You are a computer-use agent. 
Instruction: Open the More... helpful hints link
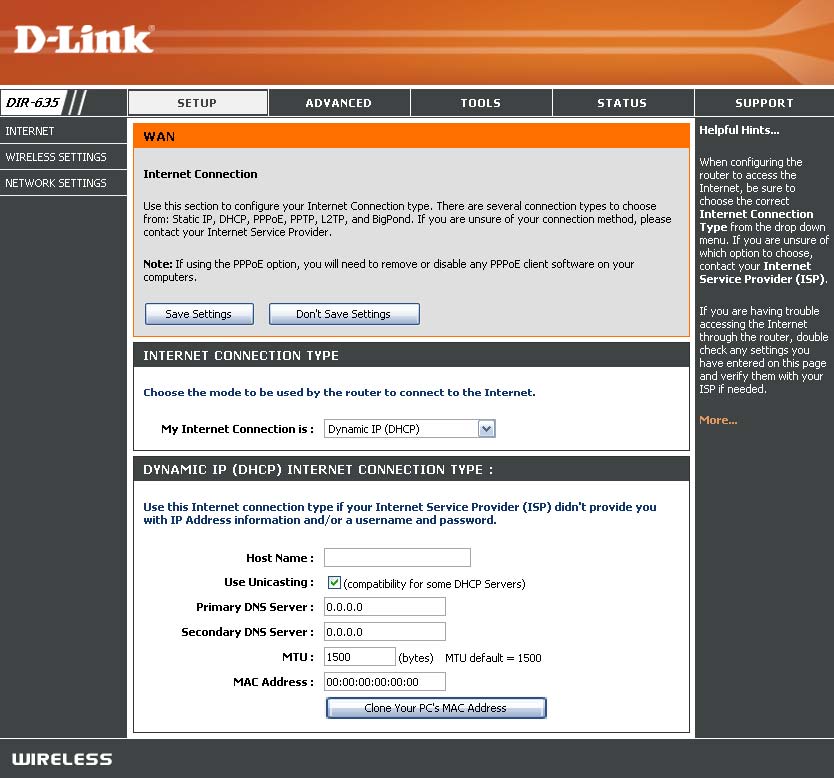coord(718,420)
